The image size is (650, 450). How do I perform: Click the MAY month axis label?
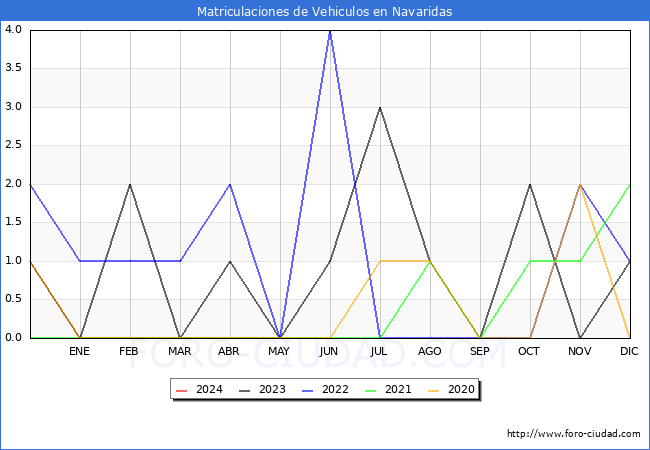pos(279,351)
